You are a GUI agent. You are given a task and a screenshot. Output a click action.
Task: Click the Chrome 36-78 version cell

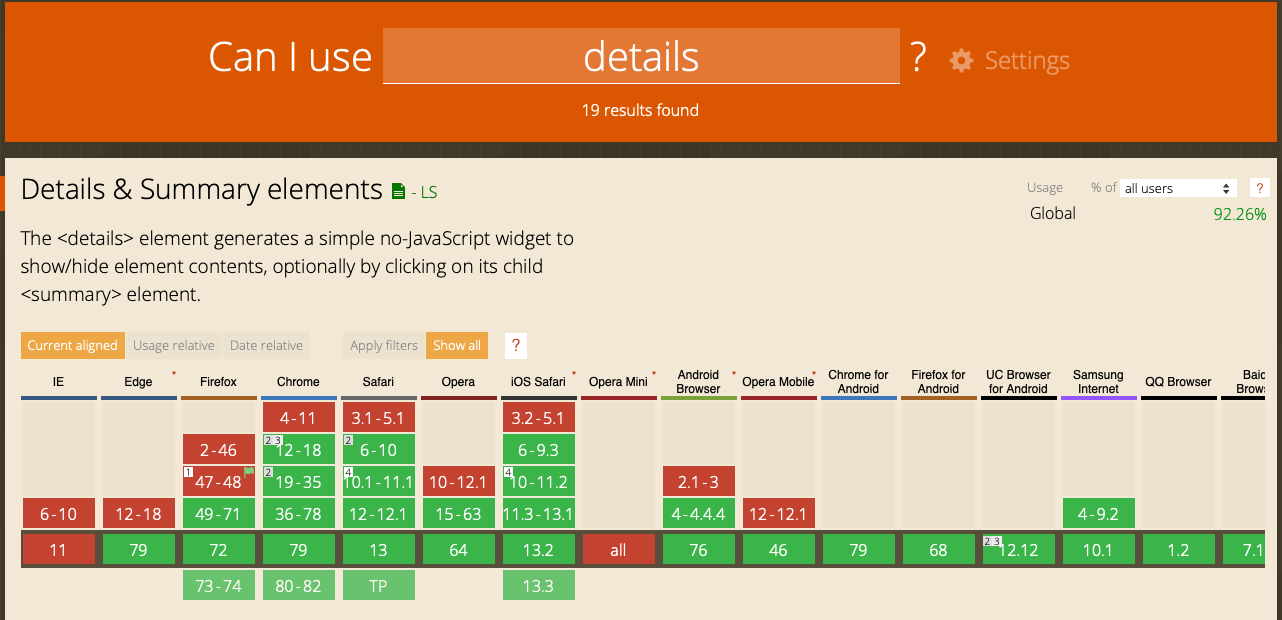(299, 514)
